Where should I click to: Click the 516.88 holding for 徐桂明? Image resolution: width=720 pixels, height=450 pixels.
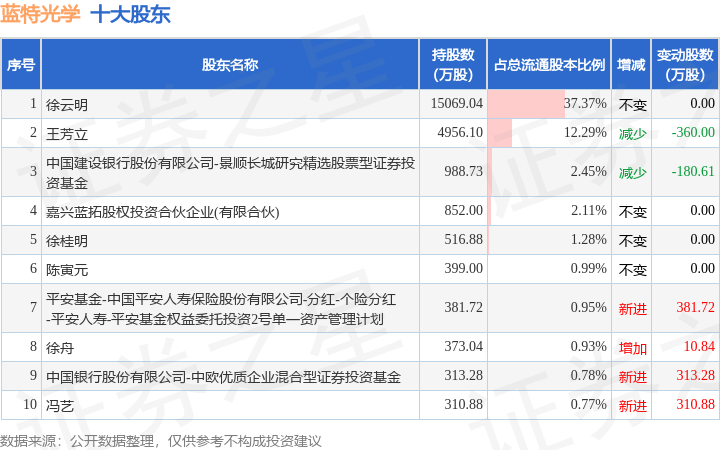click(463, 240)
